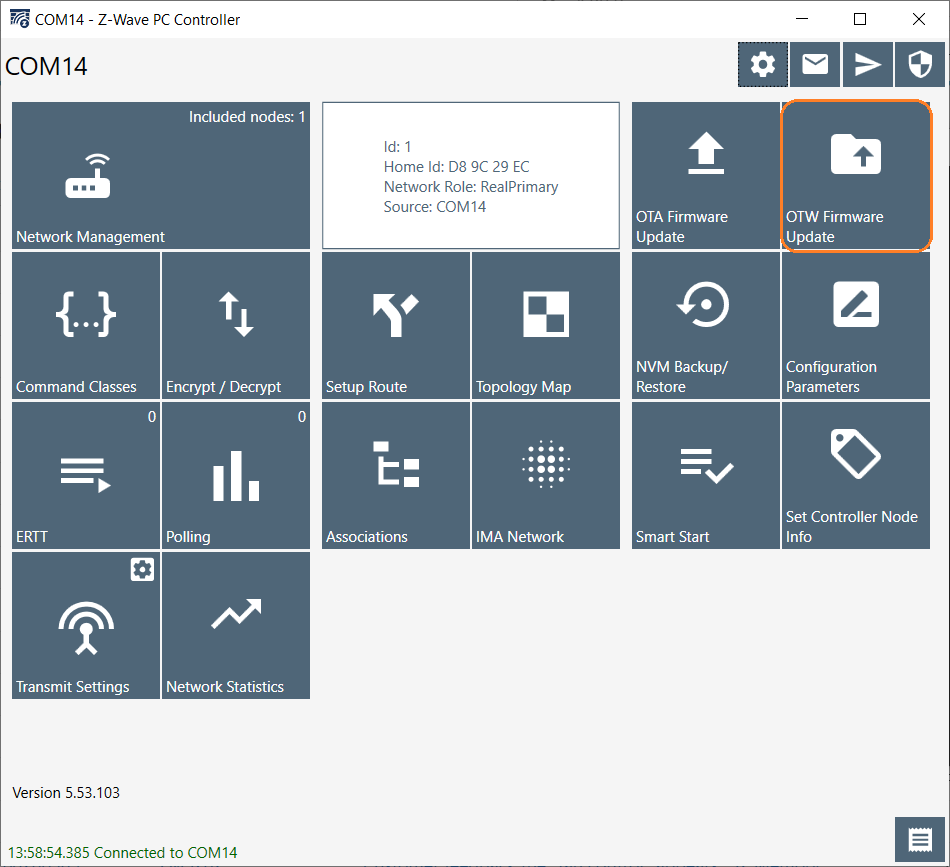Open the Network Management tile
The width and height of the screenshot is (950, 867).
160,176
